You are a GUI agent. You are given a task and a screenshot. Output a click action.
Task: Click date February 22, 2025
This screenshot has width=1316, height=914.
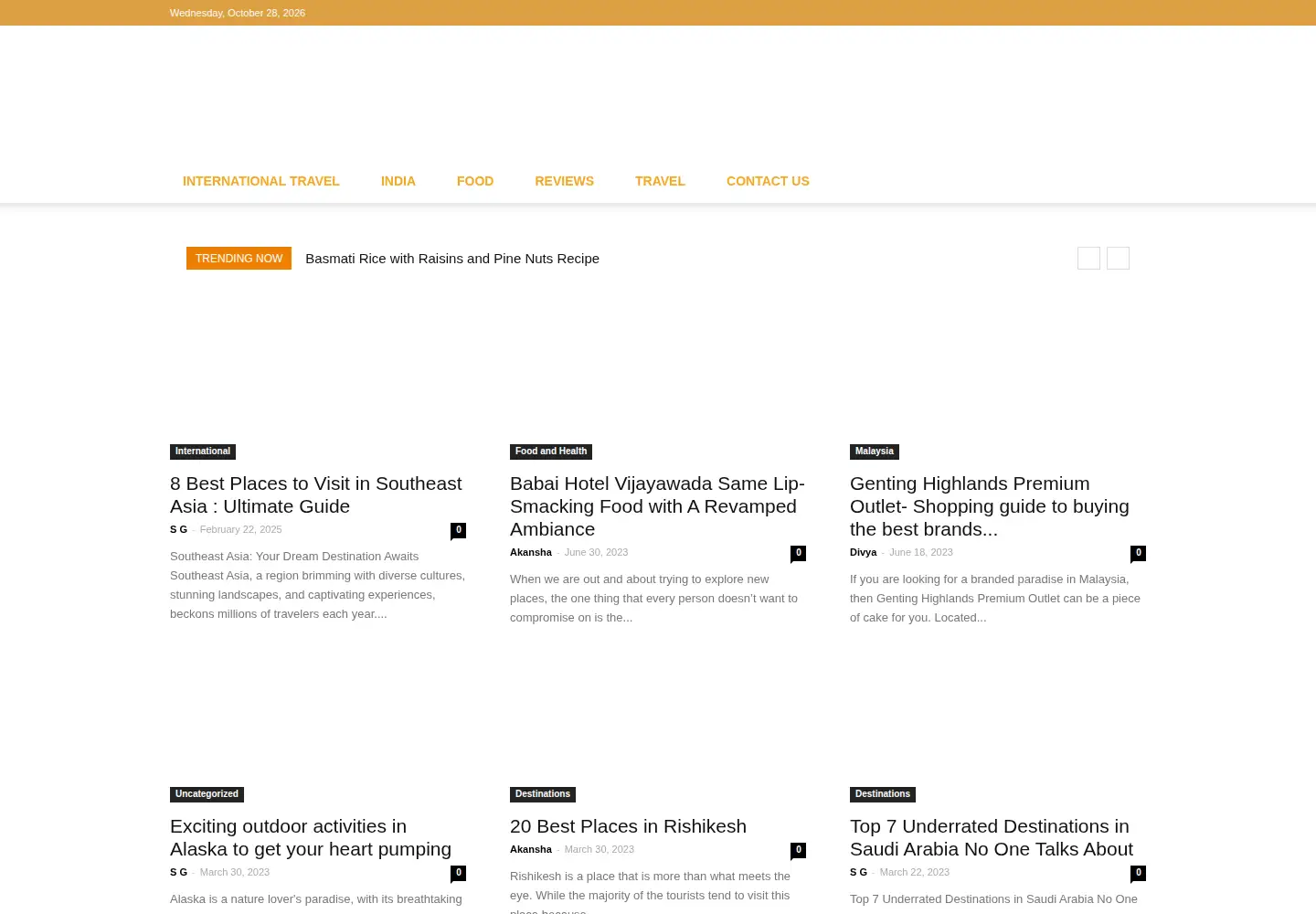click(240, 529)
